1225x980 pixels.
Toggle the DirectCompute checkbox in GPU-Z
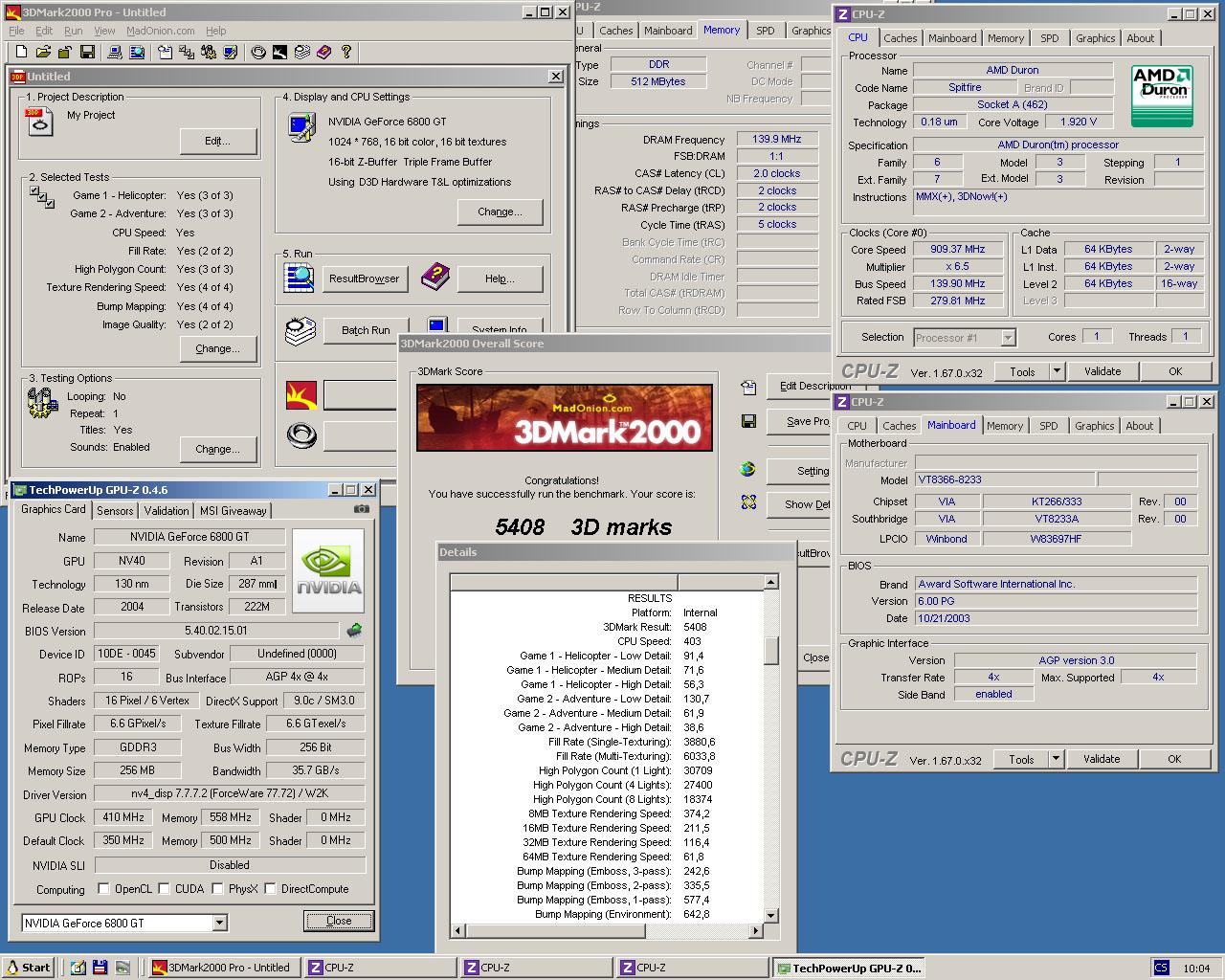(x=269, y=889)
